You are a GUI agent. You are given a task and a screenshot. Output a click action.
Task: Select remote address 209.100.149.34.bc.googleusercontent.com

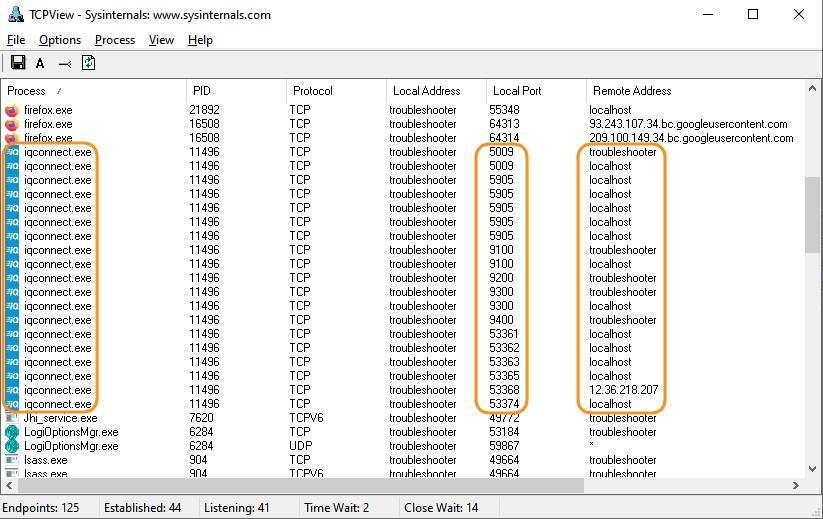[691, 138]
